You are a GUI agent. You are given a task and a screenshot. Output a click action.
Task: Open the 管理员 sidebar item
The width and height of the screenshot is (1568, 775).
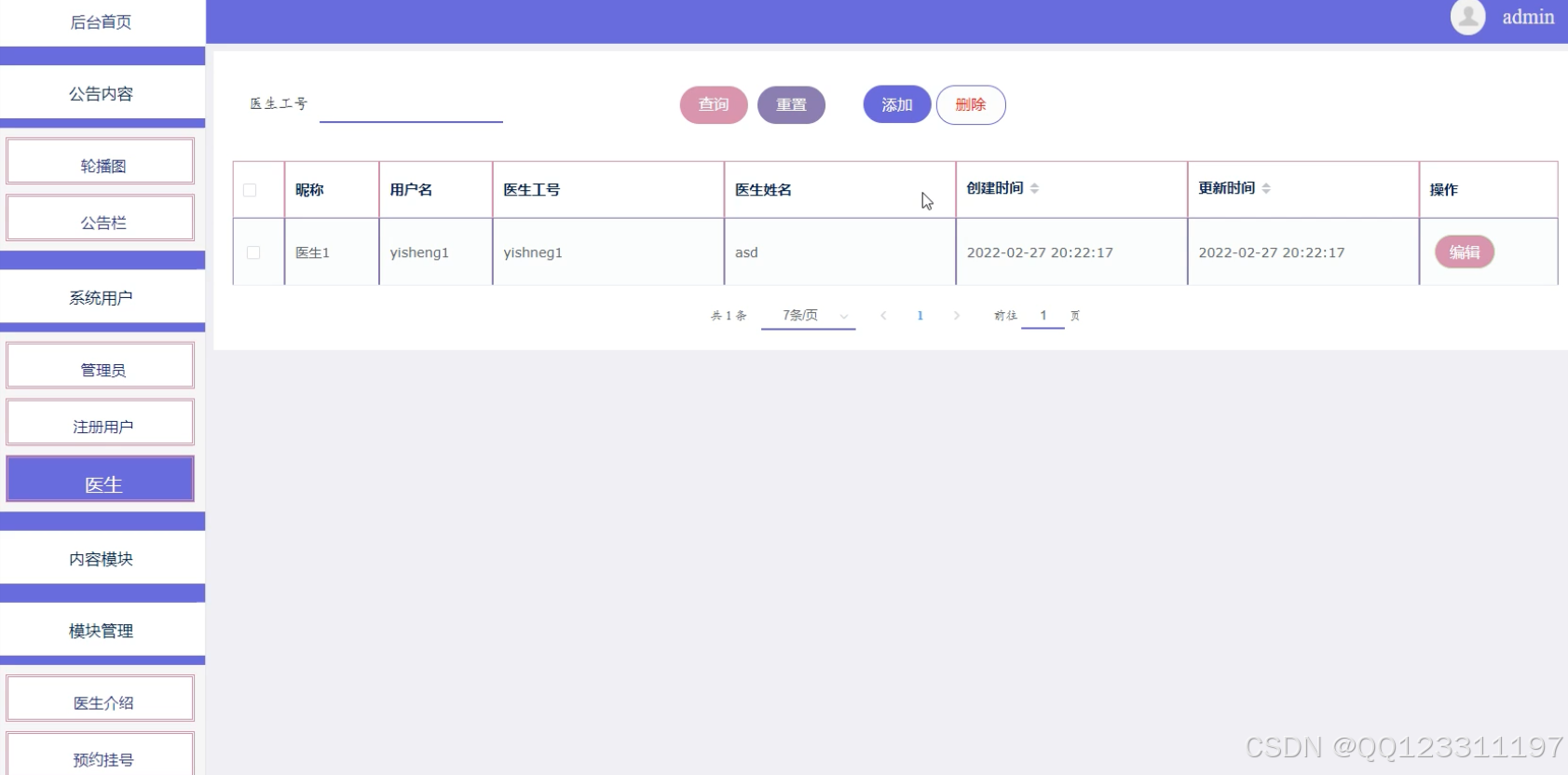coord(101,366)
